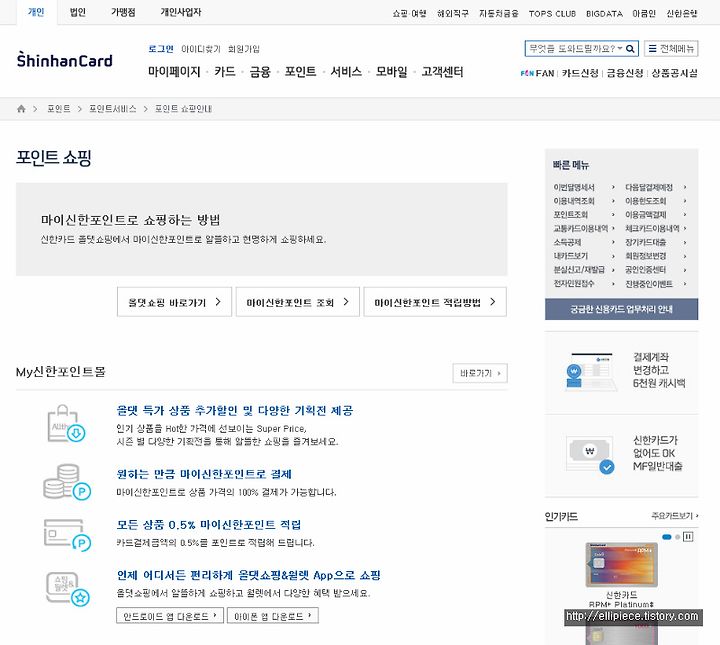Open the 마이페이지 menu
The image size is (720, 645).
[174, 72]
